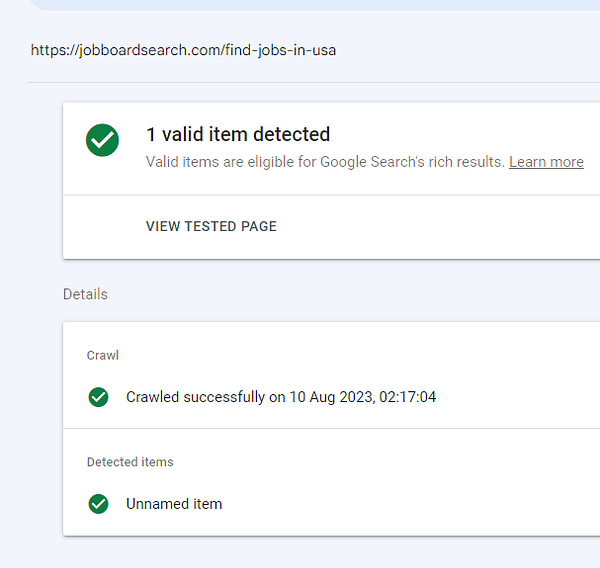Click the green check icon beside Unnamed item
Viewport: 600px width, 568px height.
click(98, 504)
